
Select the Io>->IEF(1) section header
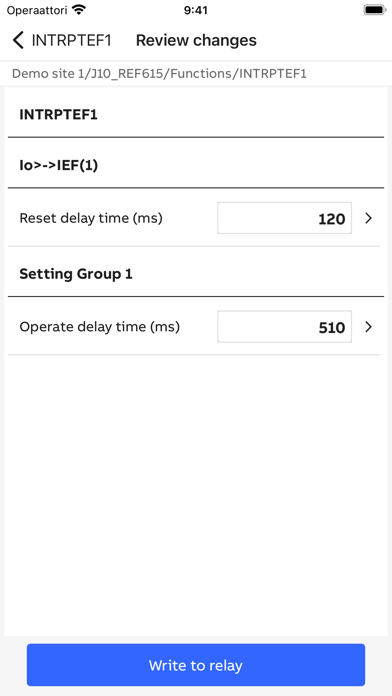(x=59, y=166)
